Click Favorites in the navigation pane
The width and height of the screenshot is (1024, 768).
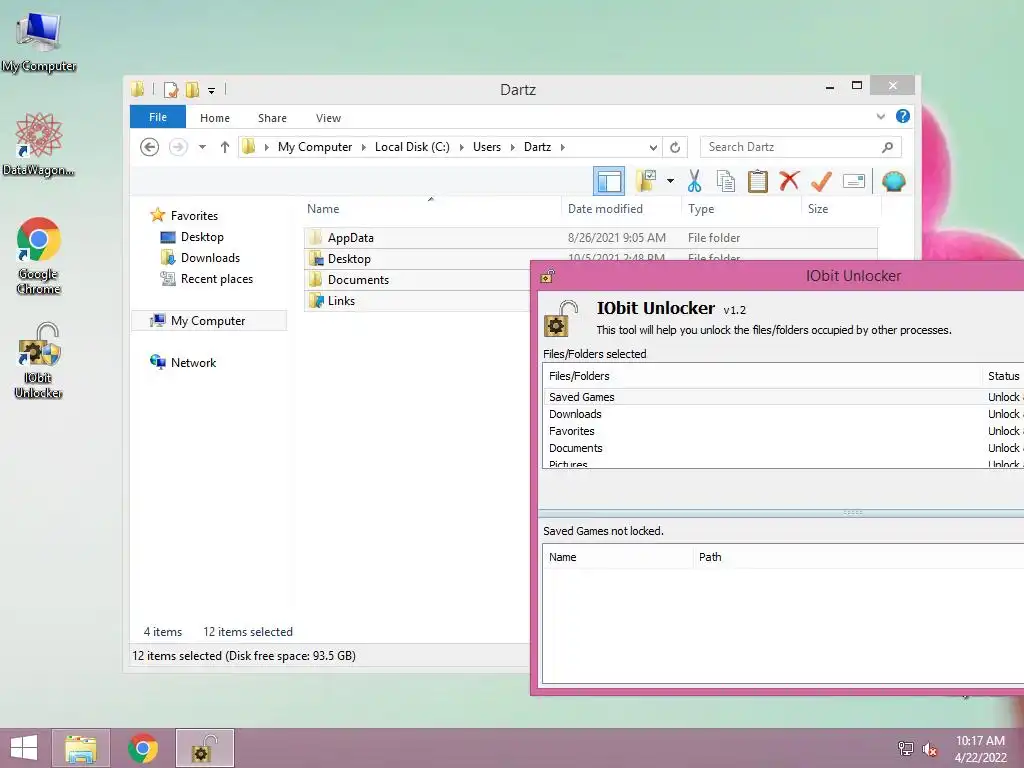194,216
